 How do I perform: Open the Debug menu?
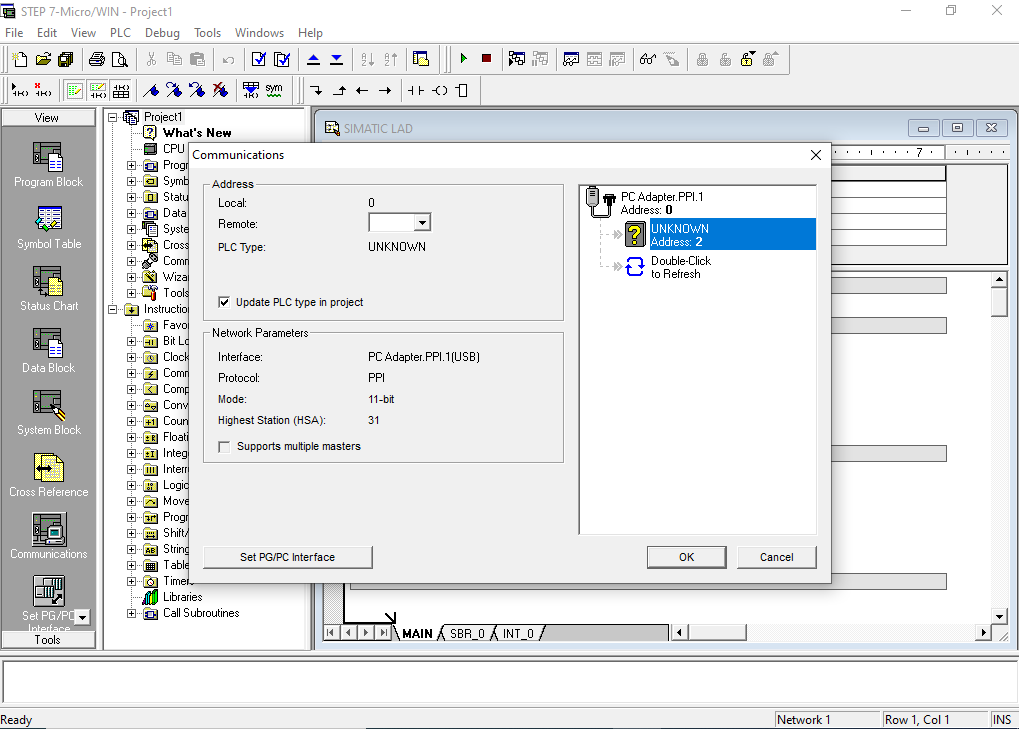(x=162, y=33)
